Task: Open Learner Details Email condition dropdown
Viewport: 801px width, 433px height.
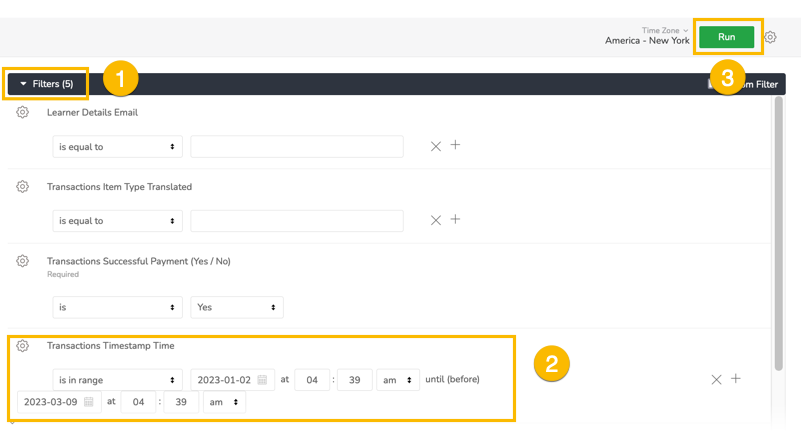Action: 117,147
